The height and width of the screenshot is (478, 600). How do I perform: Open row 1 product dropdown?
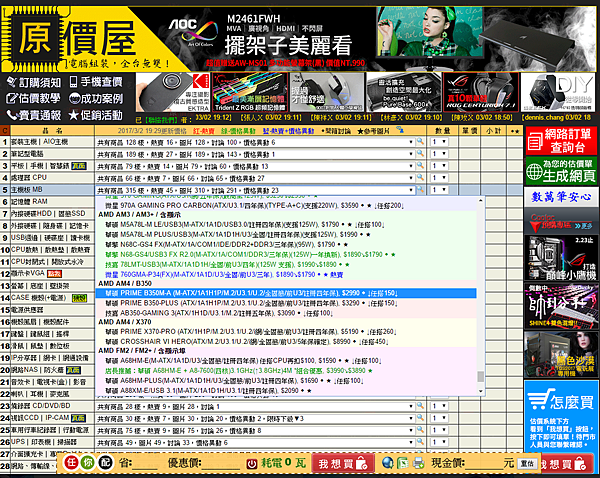(x=255, y=142)
